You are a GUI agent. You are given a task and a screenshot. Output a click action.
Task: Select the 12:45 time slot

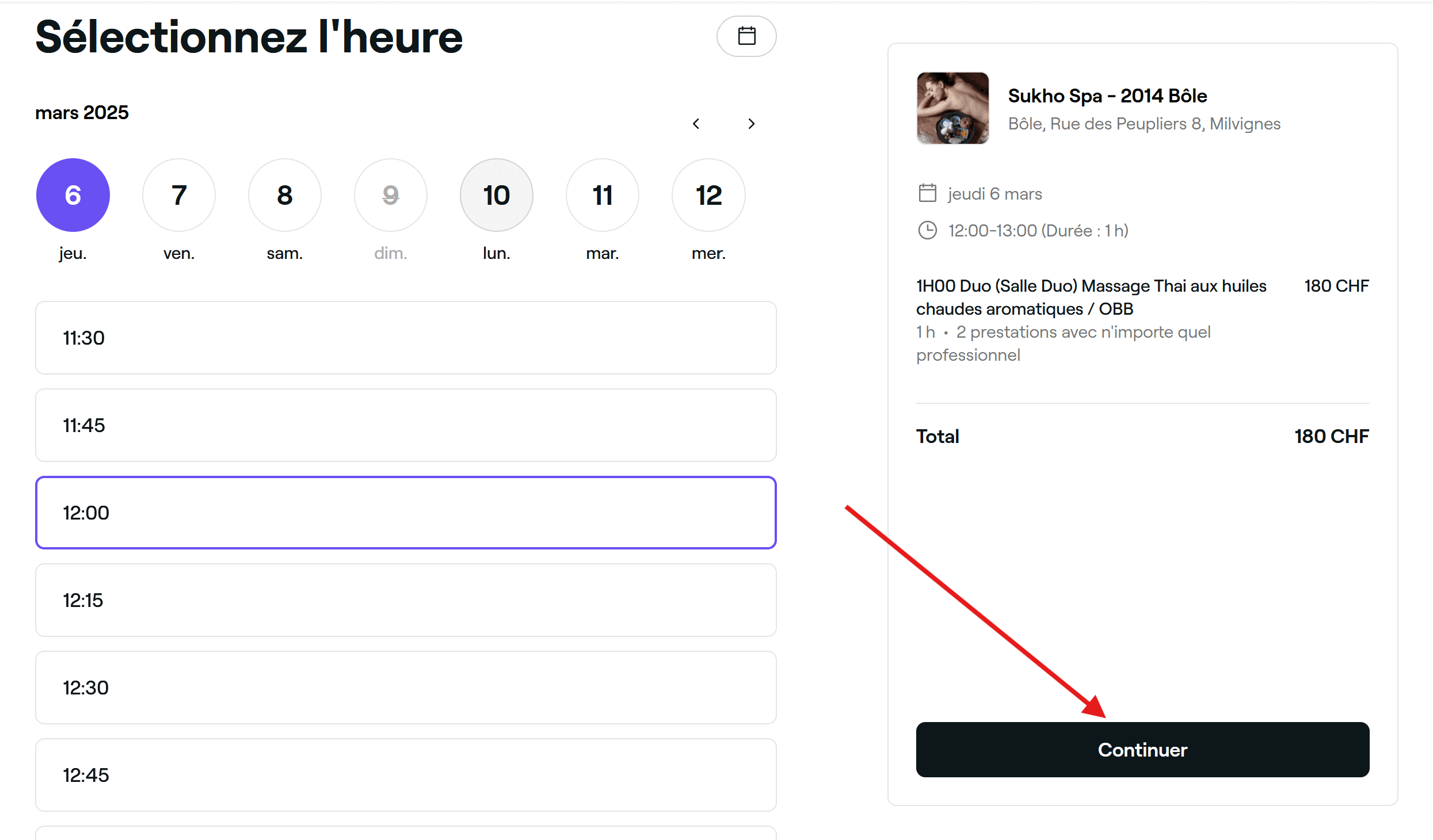[x=406, y=775]
